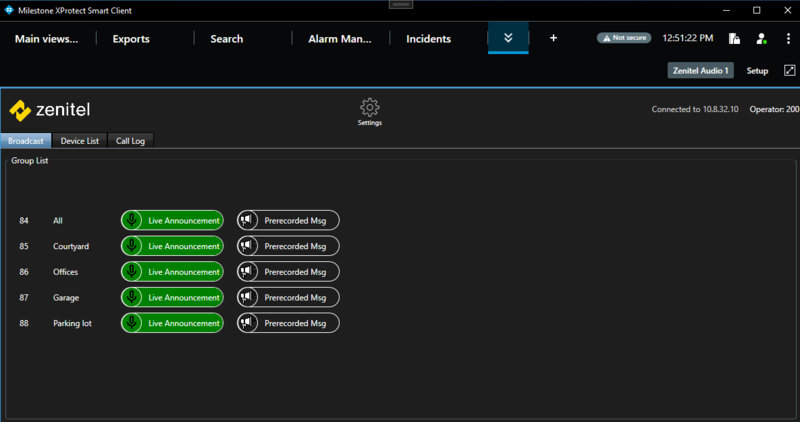This screenshot has width=800, height=422.
Task: Click the microphone icon for group All
Action: pyautogui.click(x=132, y=220)
